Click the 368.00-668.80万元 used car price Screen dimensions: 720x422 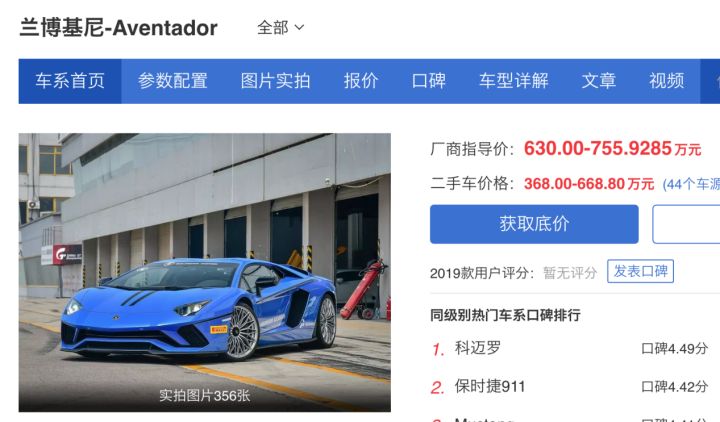pos(589,184)
